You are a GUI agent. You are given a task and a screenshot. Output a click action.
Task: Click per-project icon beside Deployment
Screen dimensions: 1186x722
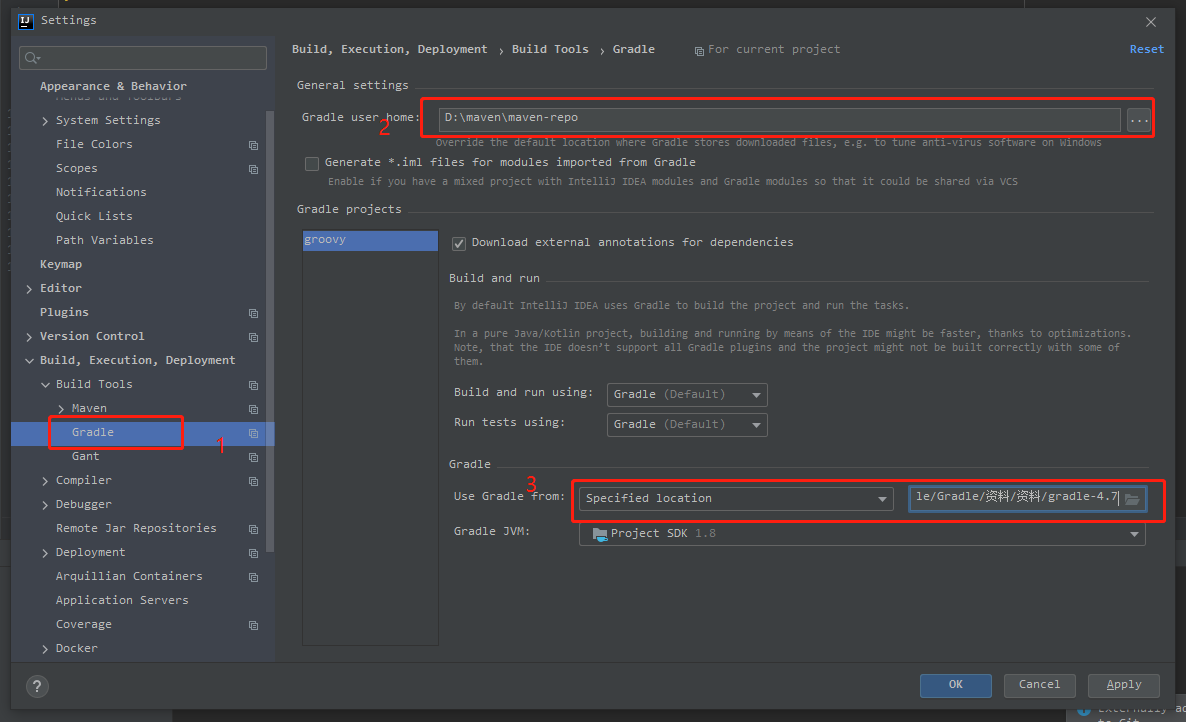[253, 553]
